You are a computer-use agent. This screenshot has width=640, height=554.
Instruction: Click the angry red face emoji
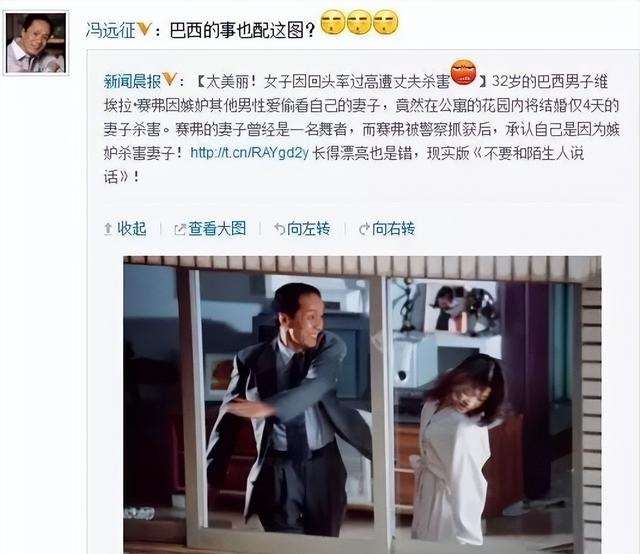coord(463,73)
